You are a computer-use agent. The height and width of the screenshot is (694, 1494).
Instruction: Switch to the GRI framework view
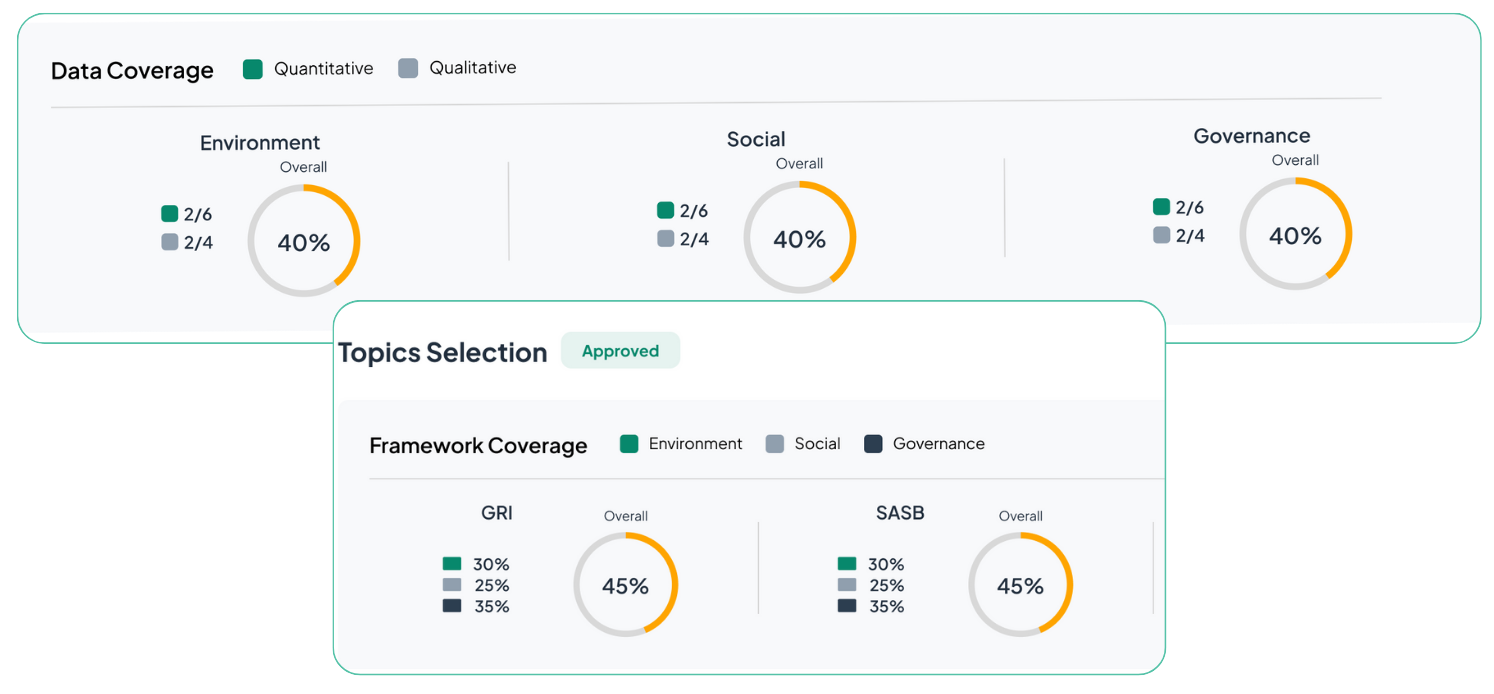tap(497, 513)
